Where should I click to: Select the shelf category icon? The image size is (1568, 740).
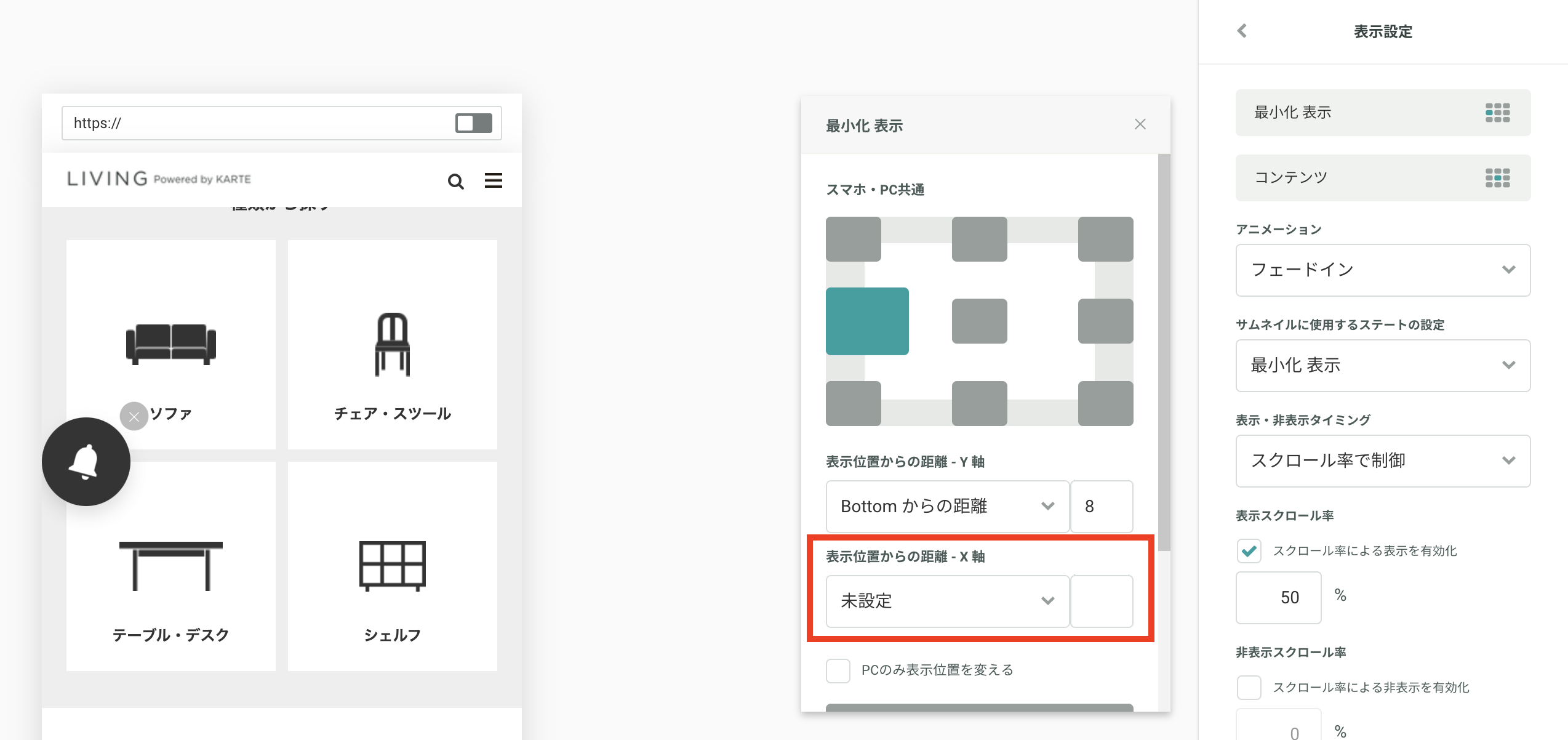[393, 566]
